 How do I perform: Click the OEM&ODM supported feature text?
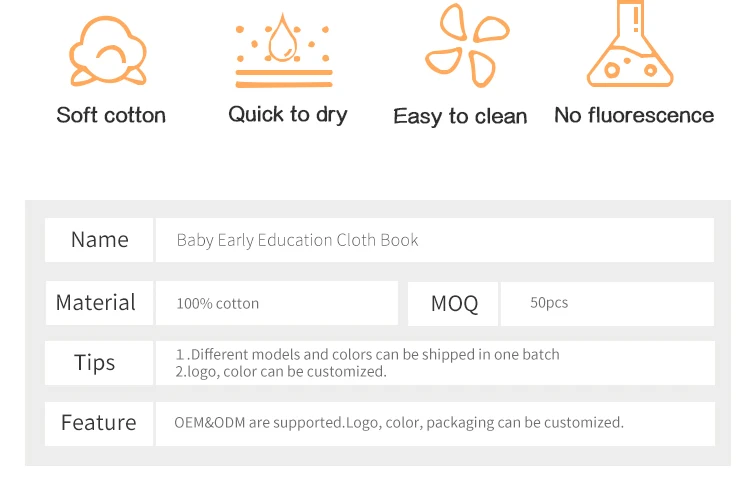tap(399, 423)
